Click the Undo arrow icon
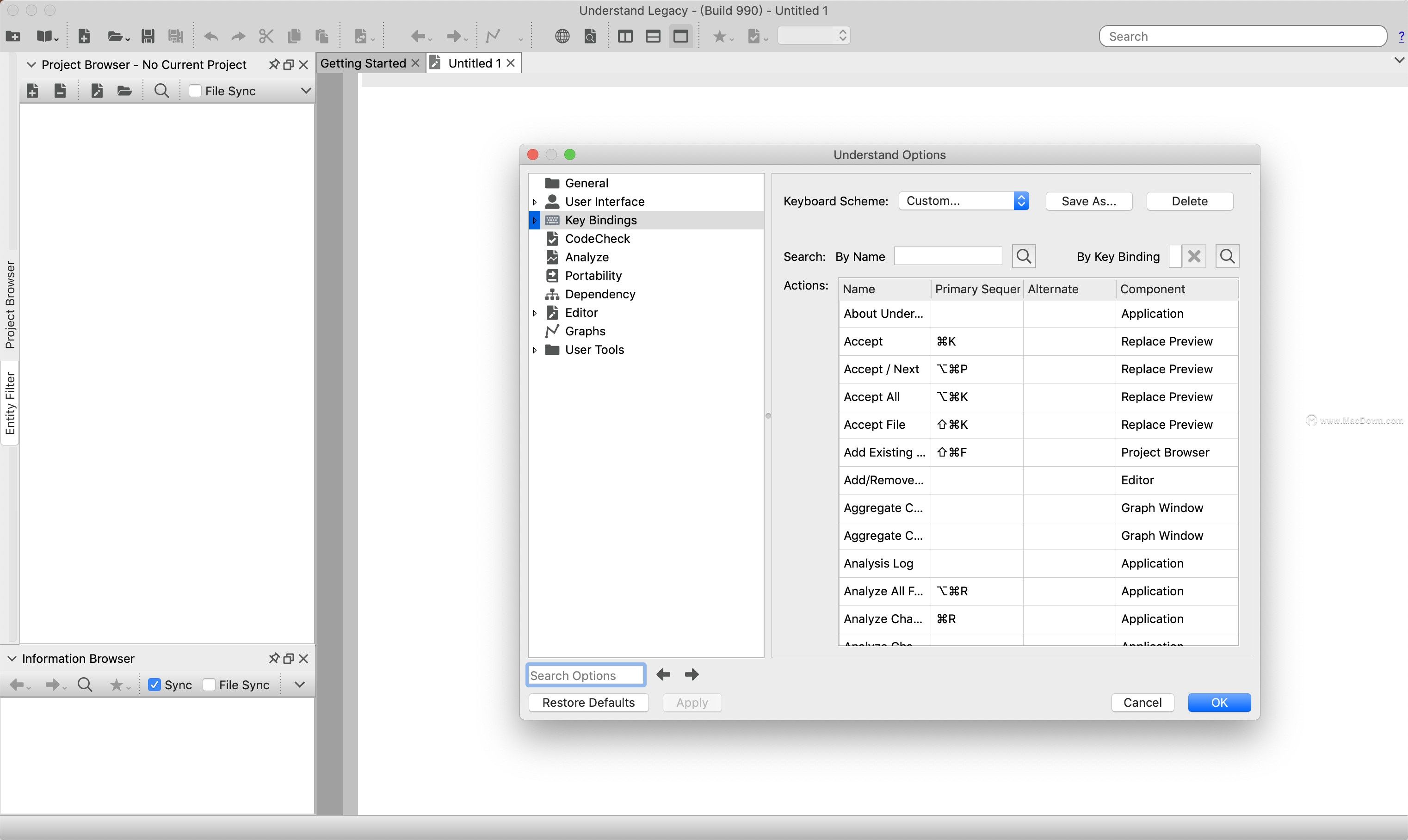The image size is (1408, 840). click(210, 37)
